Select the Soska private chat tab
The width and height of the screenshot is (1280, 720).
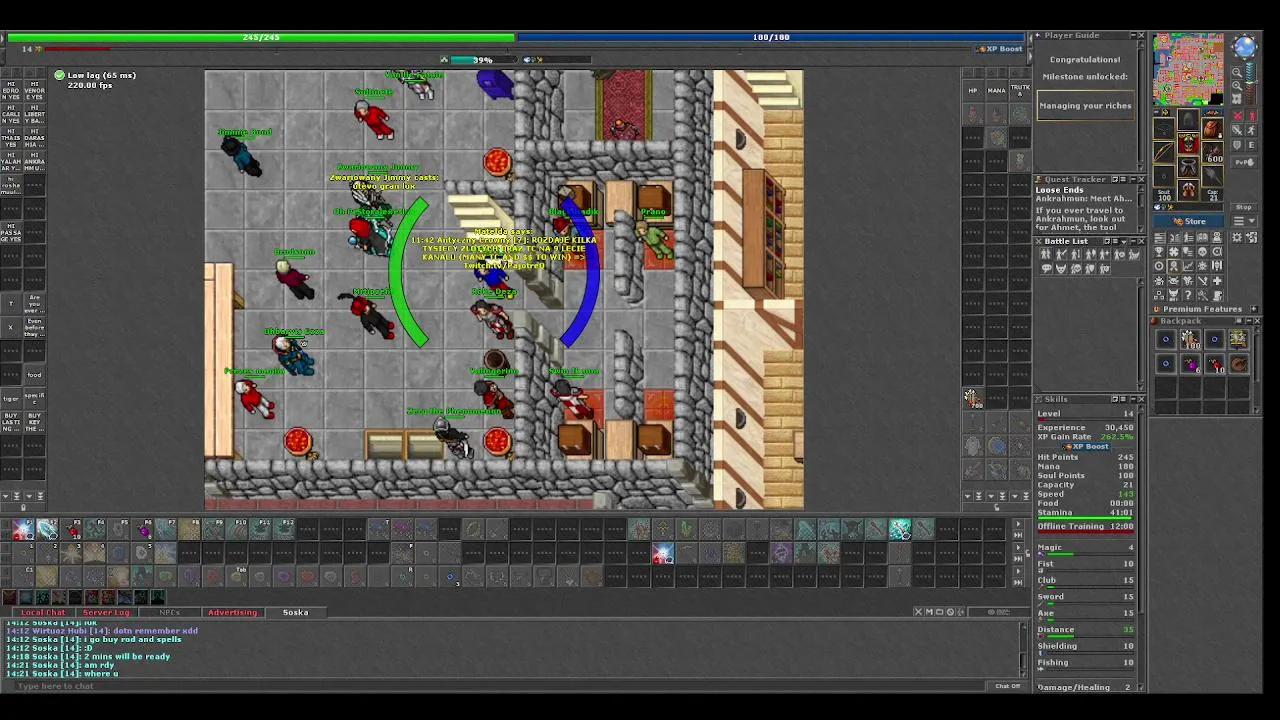295,612
